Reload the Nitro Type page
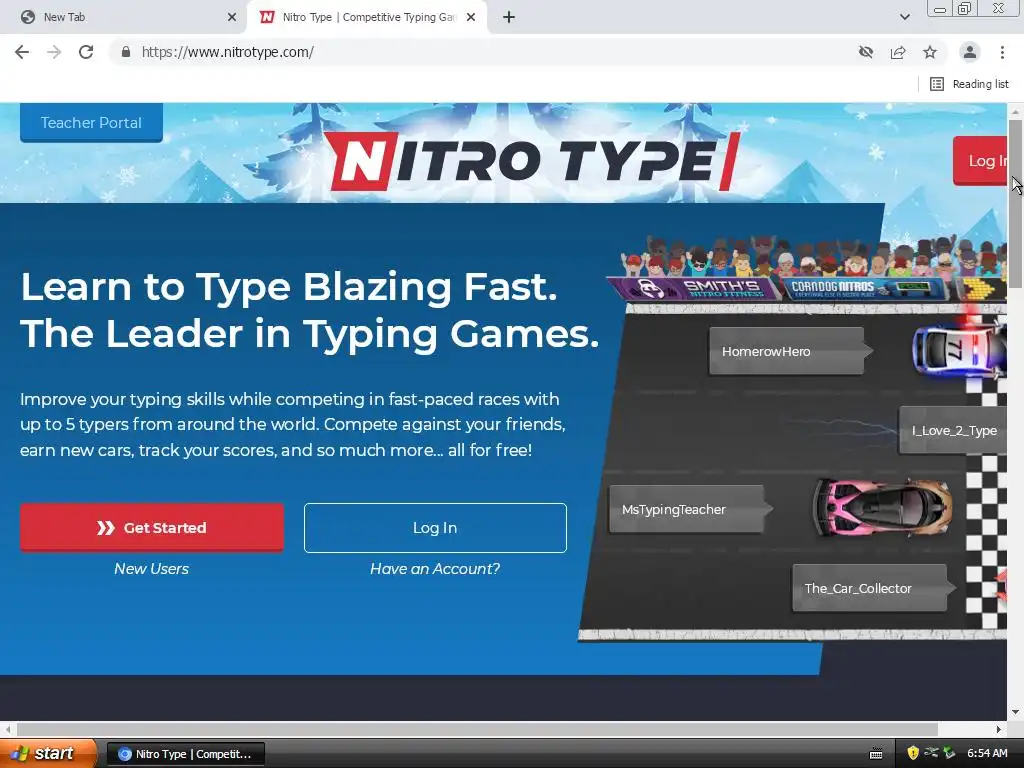The height and width of the screenshot is (768, 1024). [x=86, y=52]
